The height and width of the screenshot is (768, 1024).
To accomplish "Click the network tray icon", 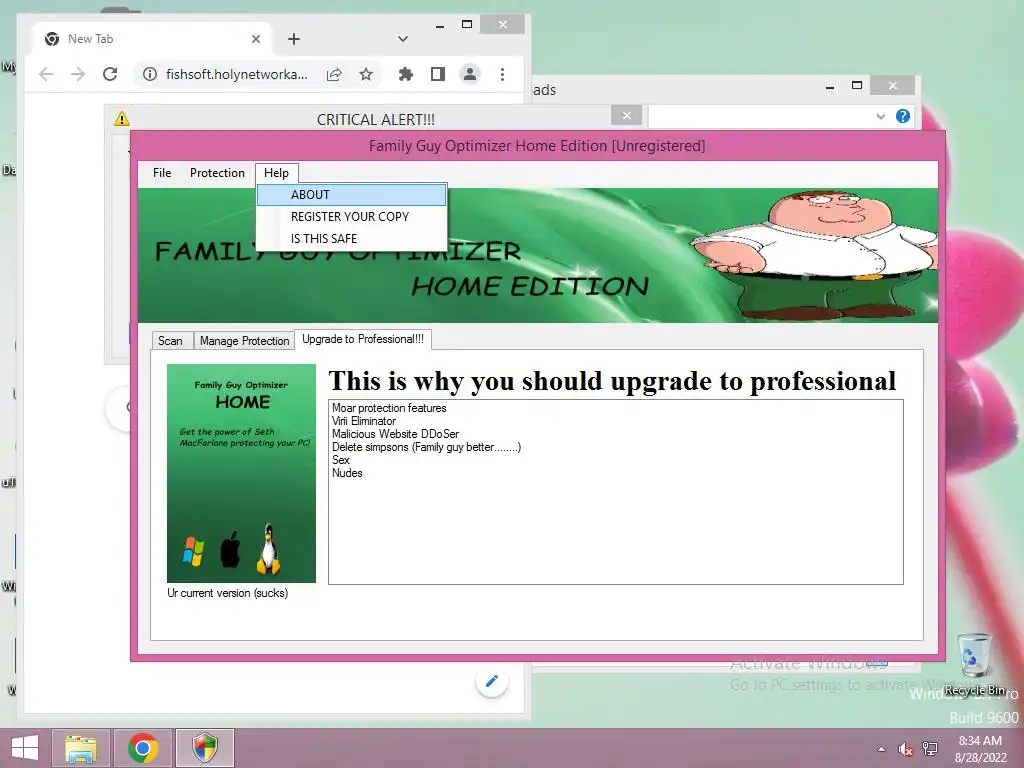I will pyautogui.click(x=929, y=749).
